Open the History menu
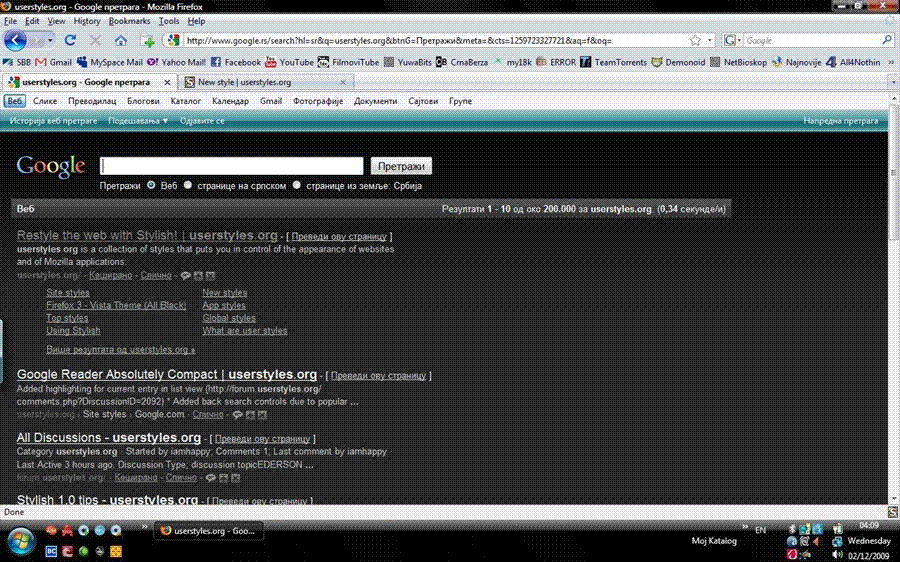 87,21
